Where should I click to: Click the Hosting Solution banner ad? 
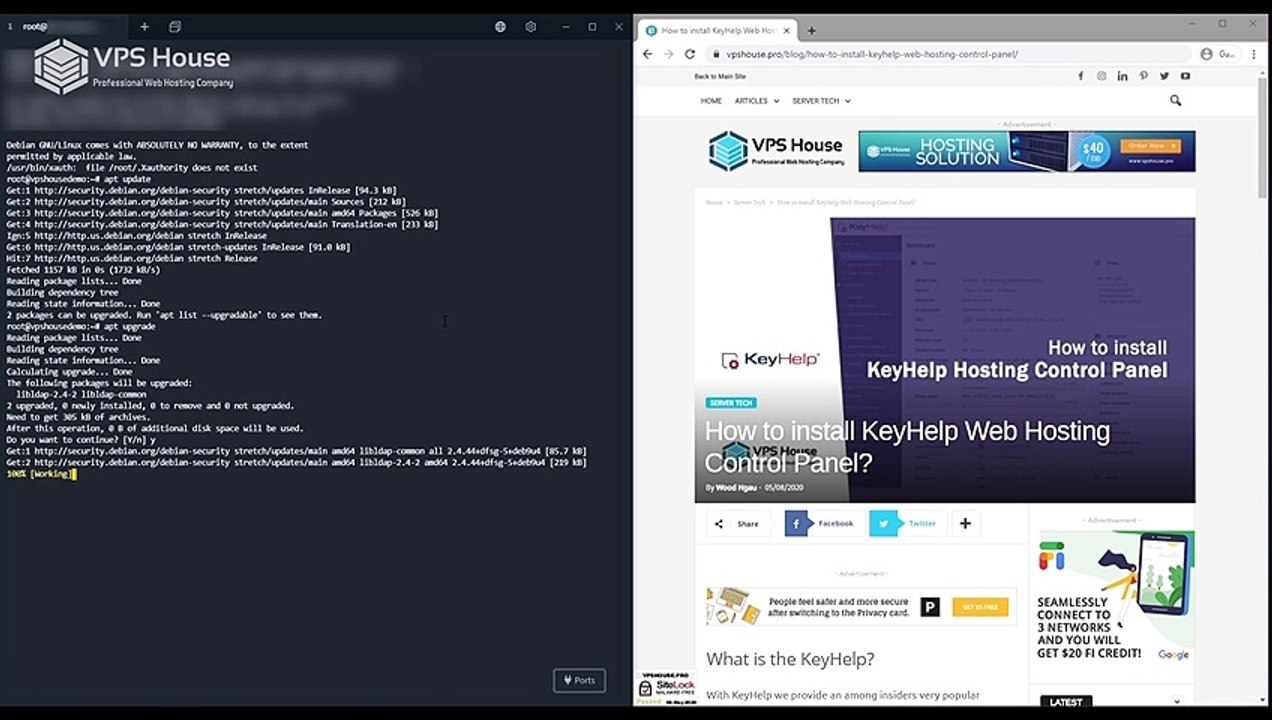coord(1026,151)
